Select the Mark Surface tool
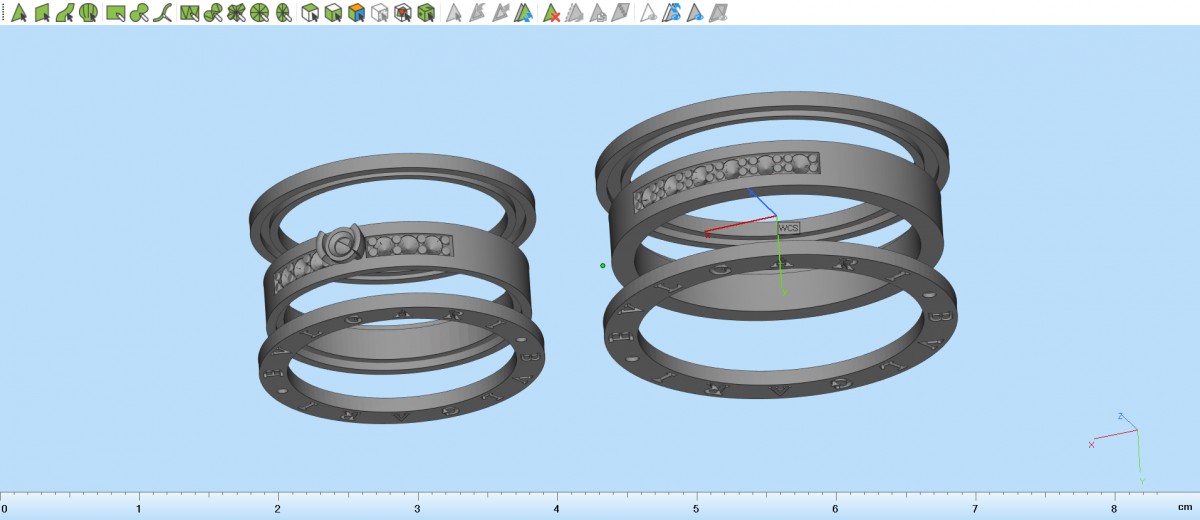This screenshot has width=1200, height=520. (65, 13)
